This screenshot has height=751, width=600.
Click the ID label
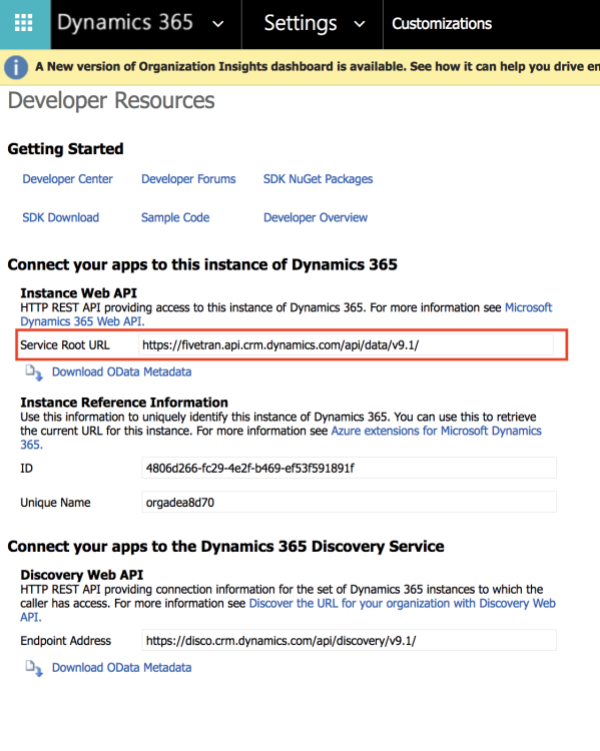[x=26, y=468]
